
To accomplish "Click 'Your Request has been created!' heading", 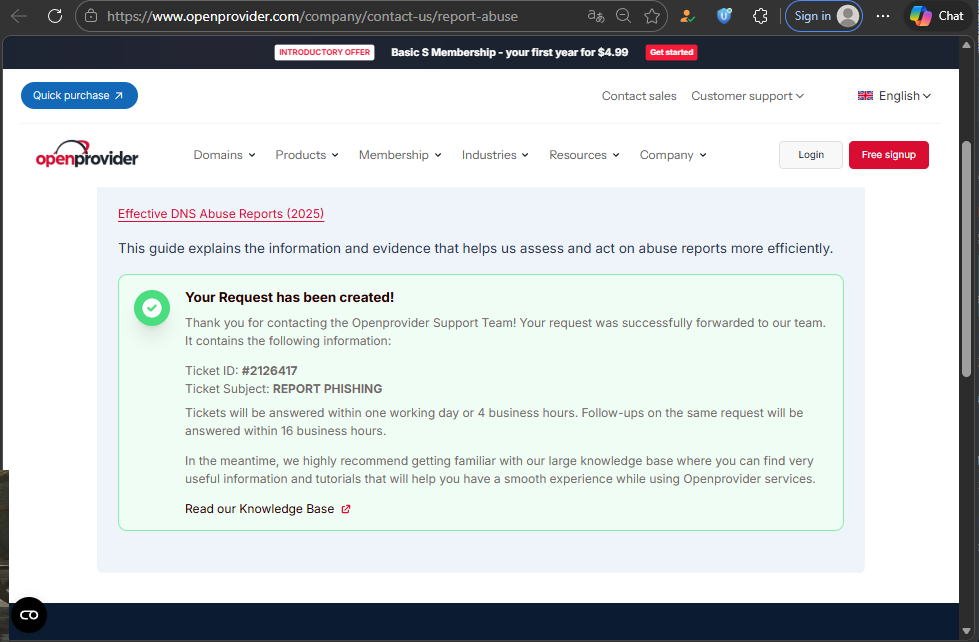I will tap(289, 297).
